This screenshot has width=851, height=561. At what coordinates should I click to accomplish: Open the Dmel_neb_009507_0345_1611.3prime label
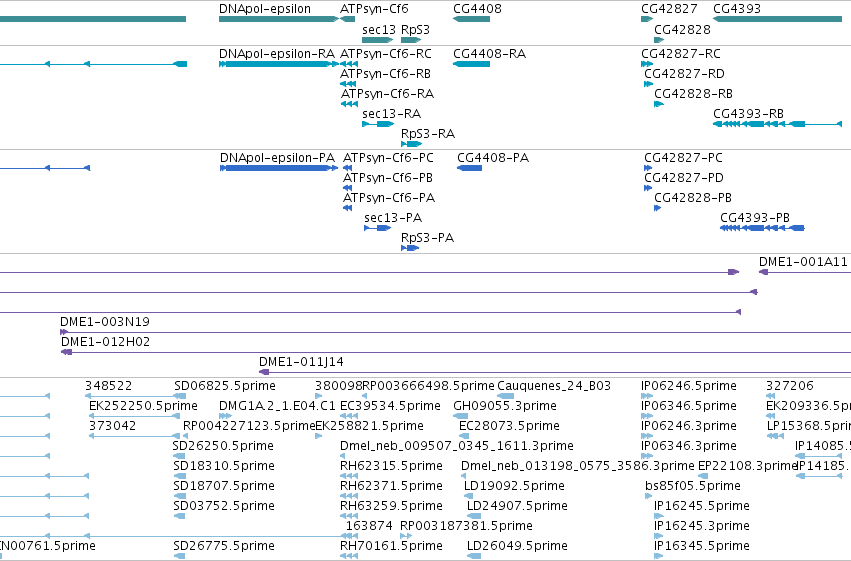pyautogui.click(x=456, y=447)
